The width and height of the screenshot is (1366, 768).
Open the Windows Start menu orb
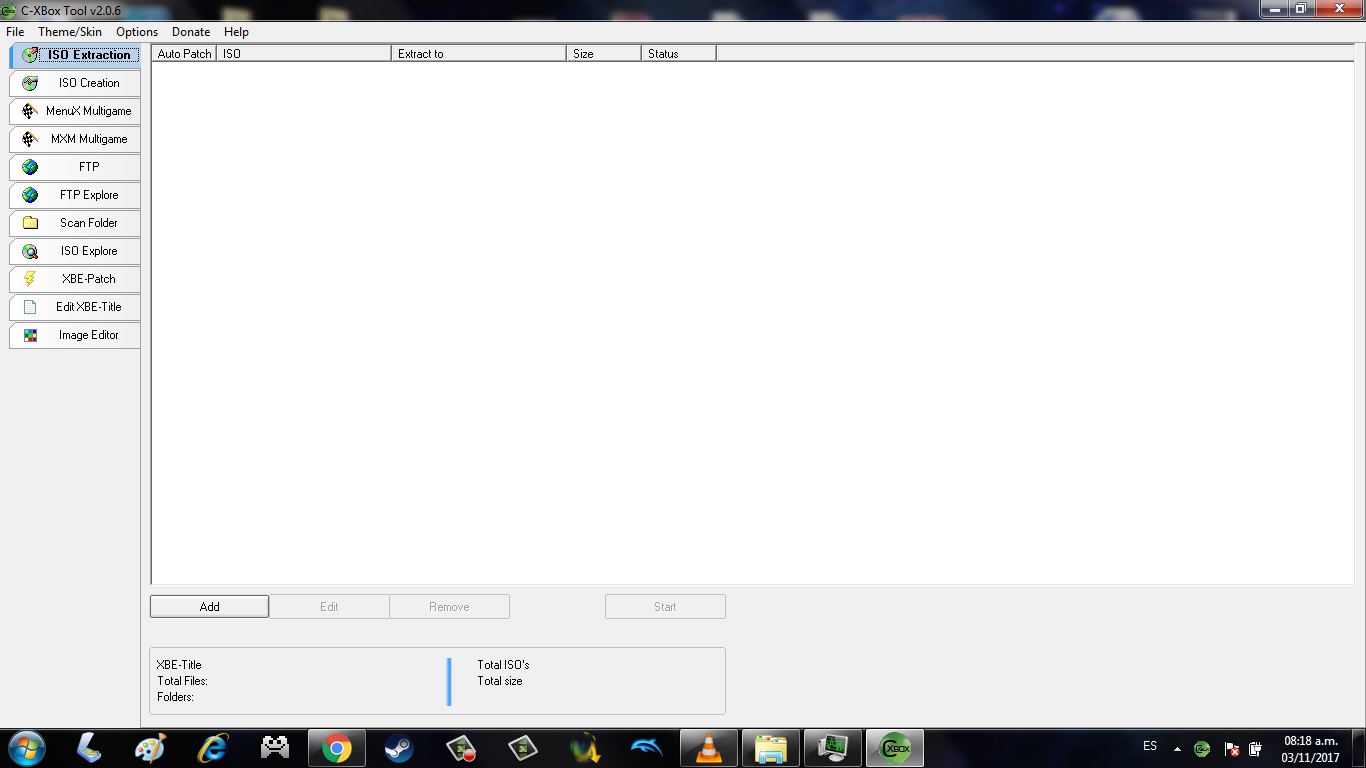[26, 748]
